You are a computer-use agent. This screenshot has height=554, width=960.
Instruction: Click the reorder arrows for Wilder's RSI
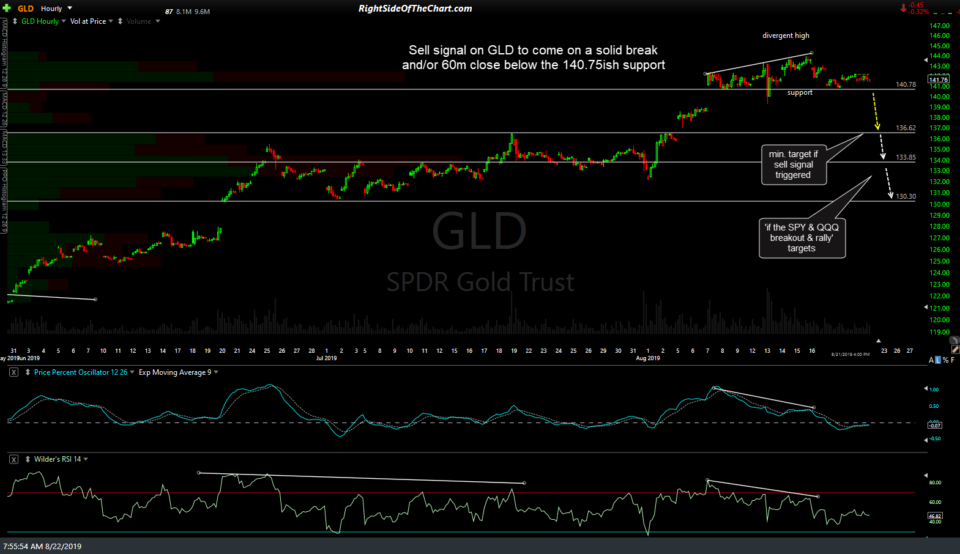coord(28,459)
